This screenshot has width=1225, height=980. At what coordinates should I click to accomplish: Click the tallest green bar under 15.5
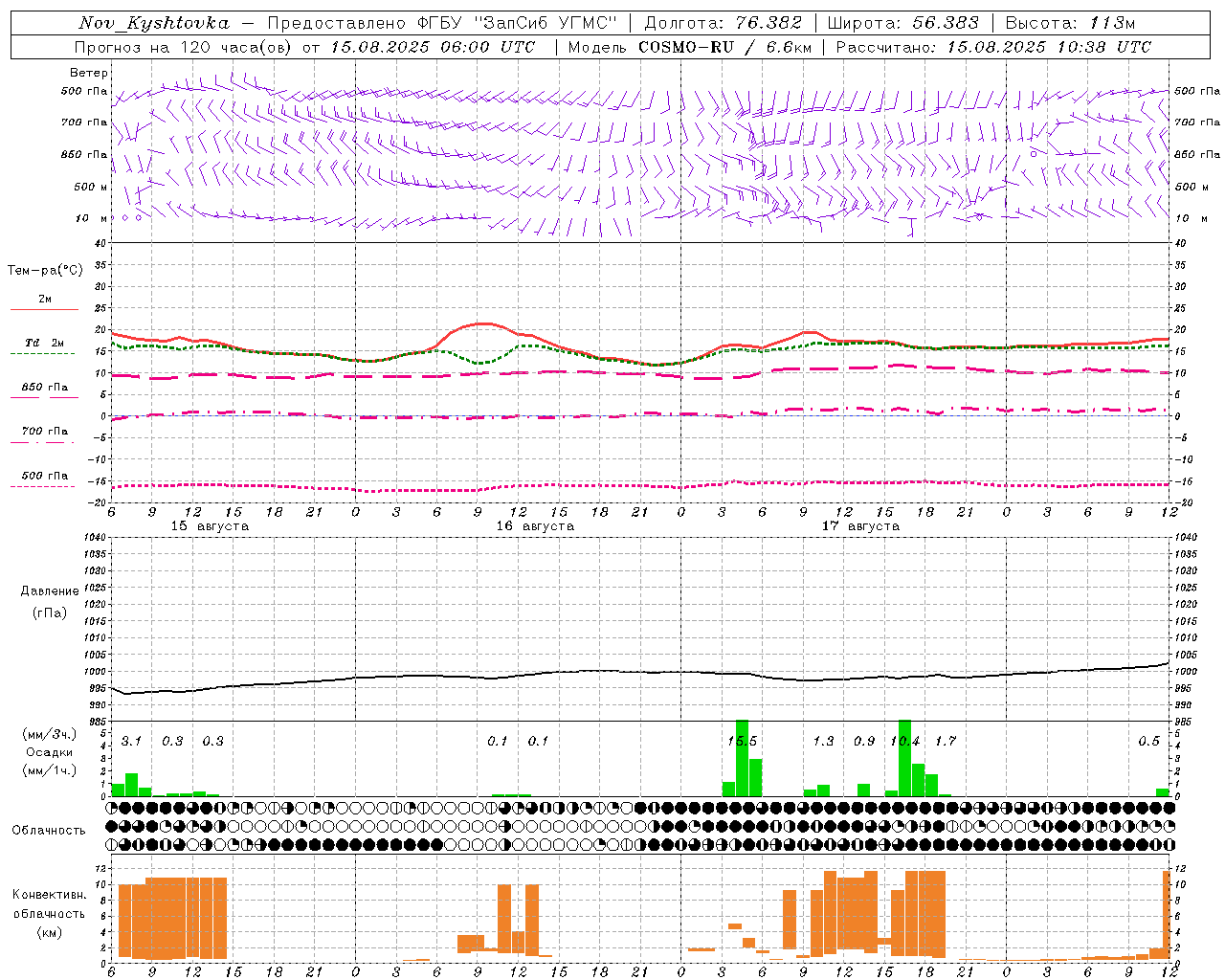(x=742, y=758)
